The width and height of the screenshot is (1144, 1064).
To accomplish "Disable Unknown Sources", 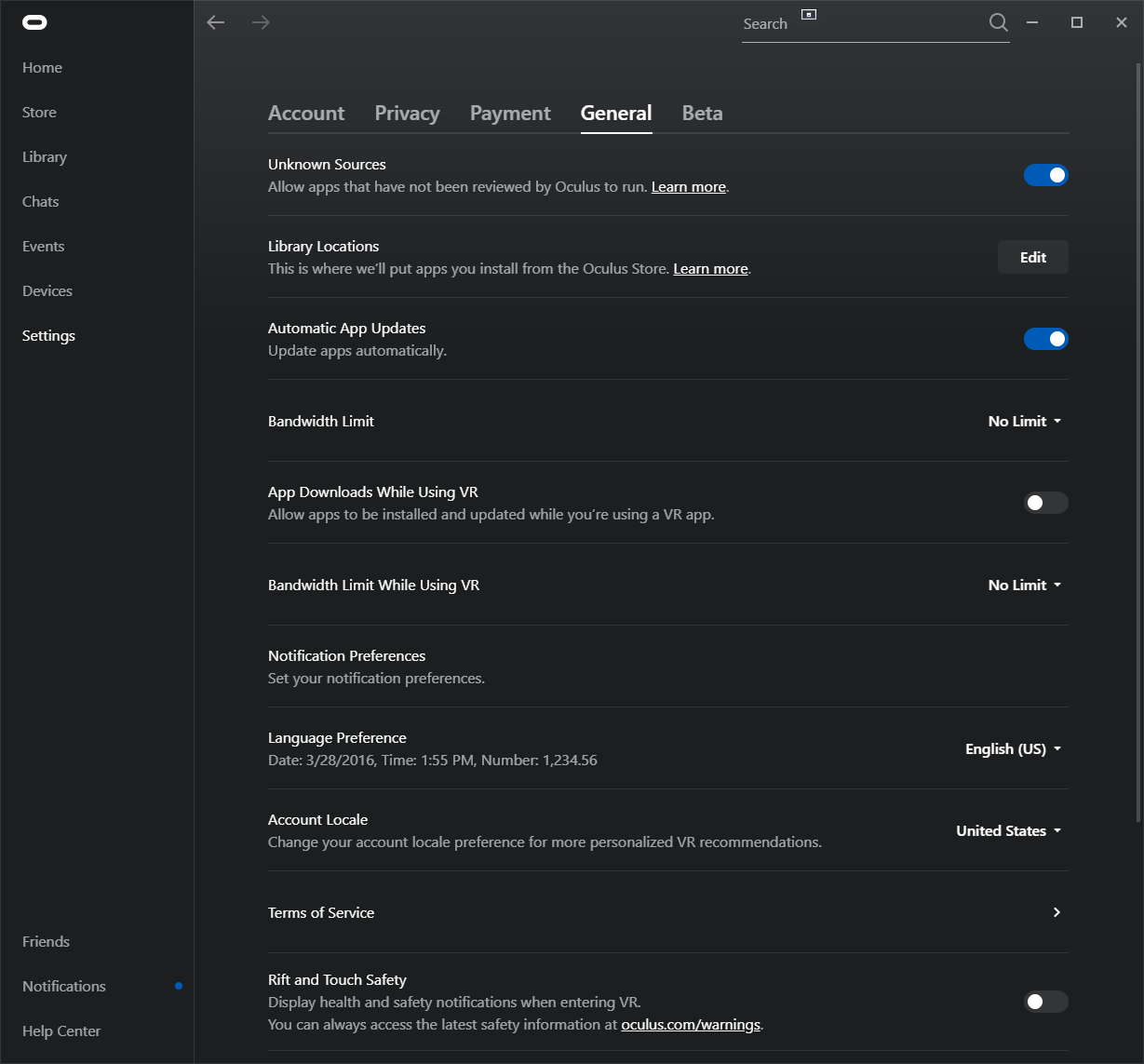I will (1045, 174).
